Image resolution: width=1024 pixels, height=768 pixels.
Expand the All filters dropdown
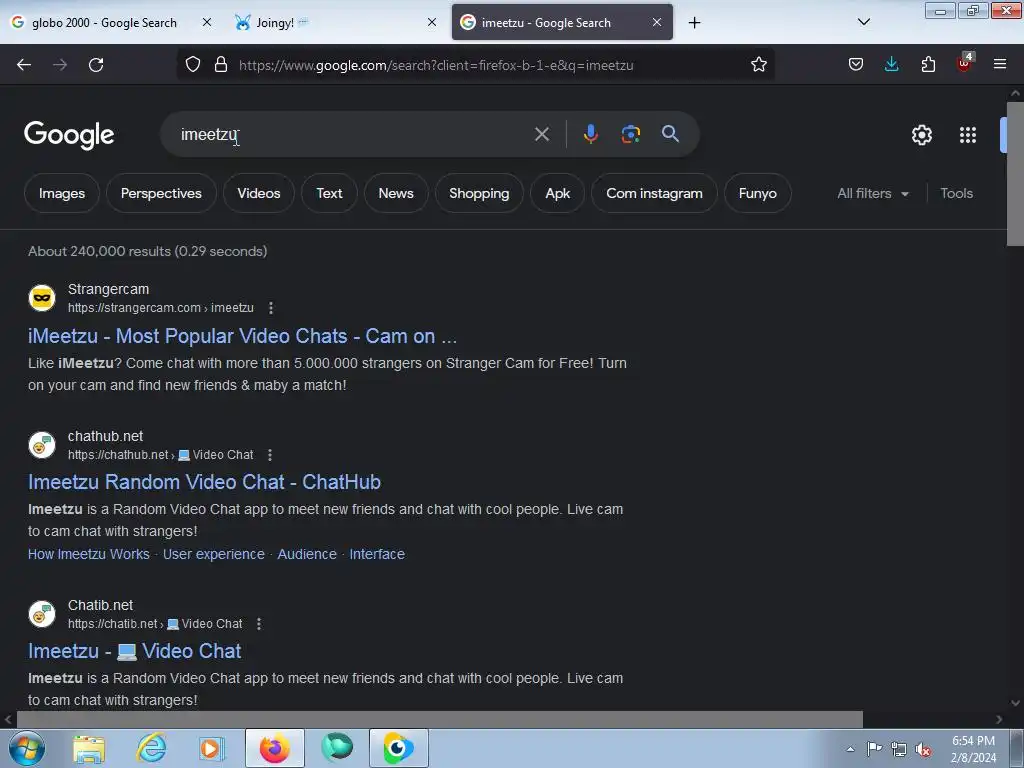click(872, 193)
